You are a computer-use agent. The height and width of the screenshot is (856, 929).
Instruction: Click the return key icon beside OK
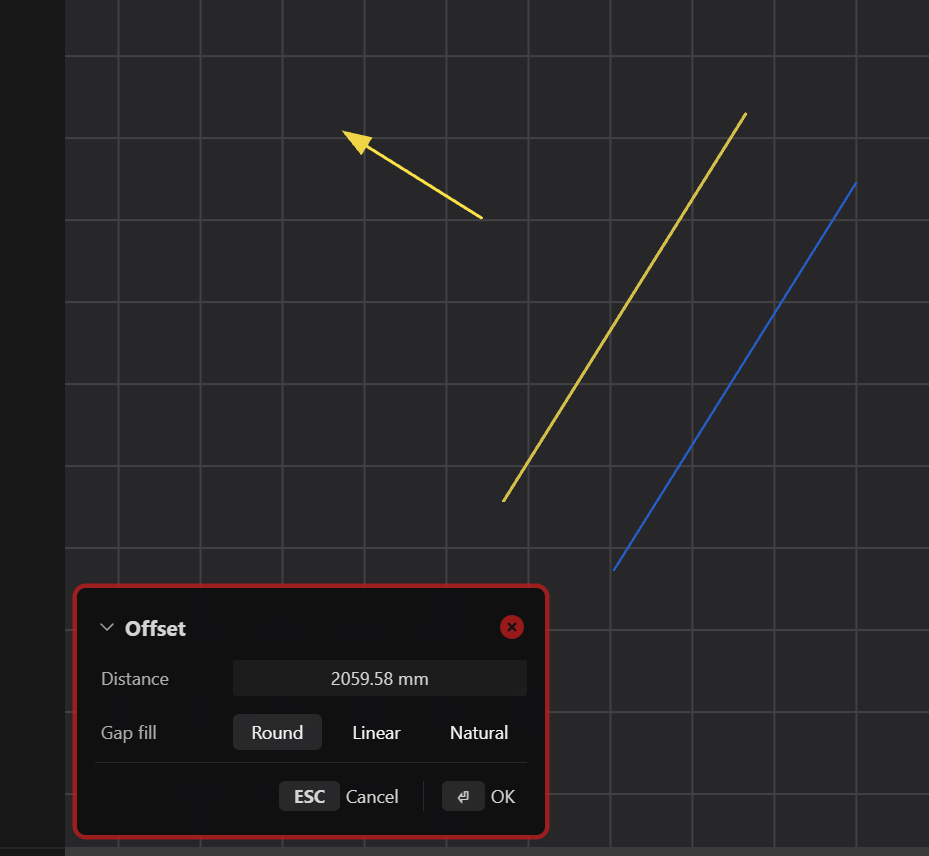coord(463,796)
